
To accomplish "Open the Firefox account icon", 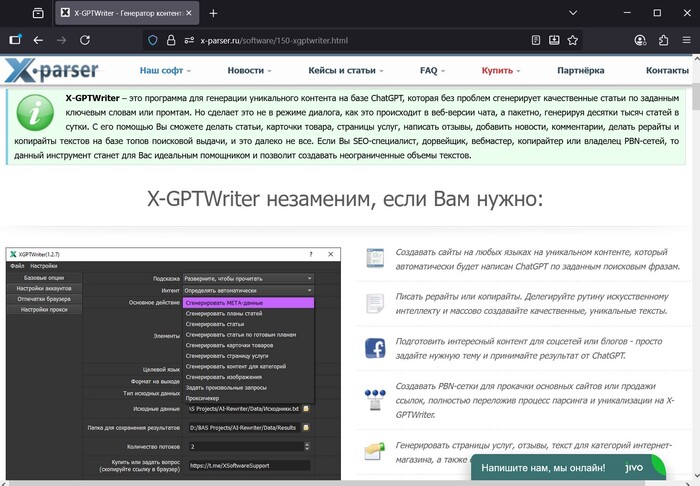I will coord(640,40).
